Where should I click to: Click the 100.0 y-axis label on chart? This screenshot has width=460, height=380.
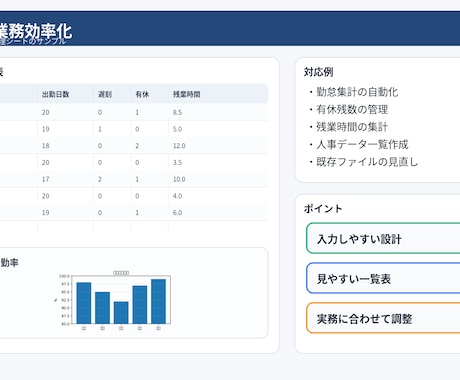coord(64,276)
